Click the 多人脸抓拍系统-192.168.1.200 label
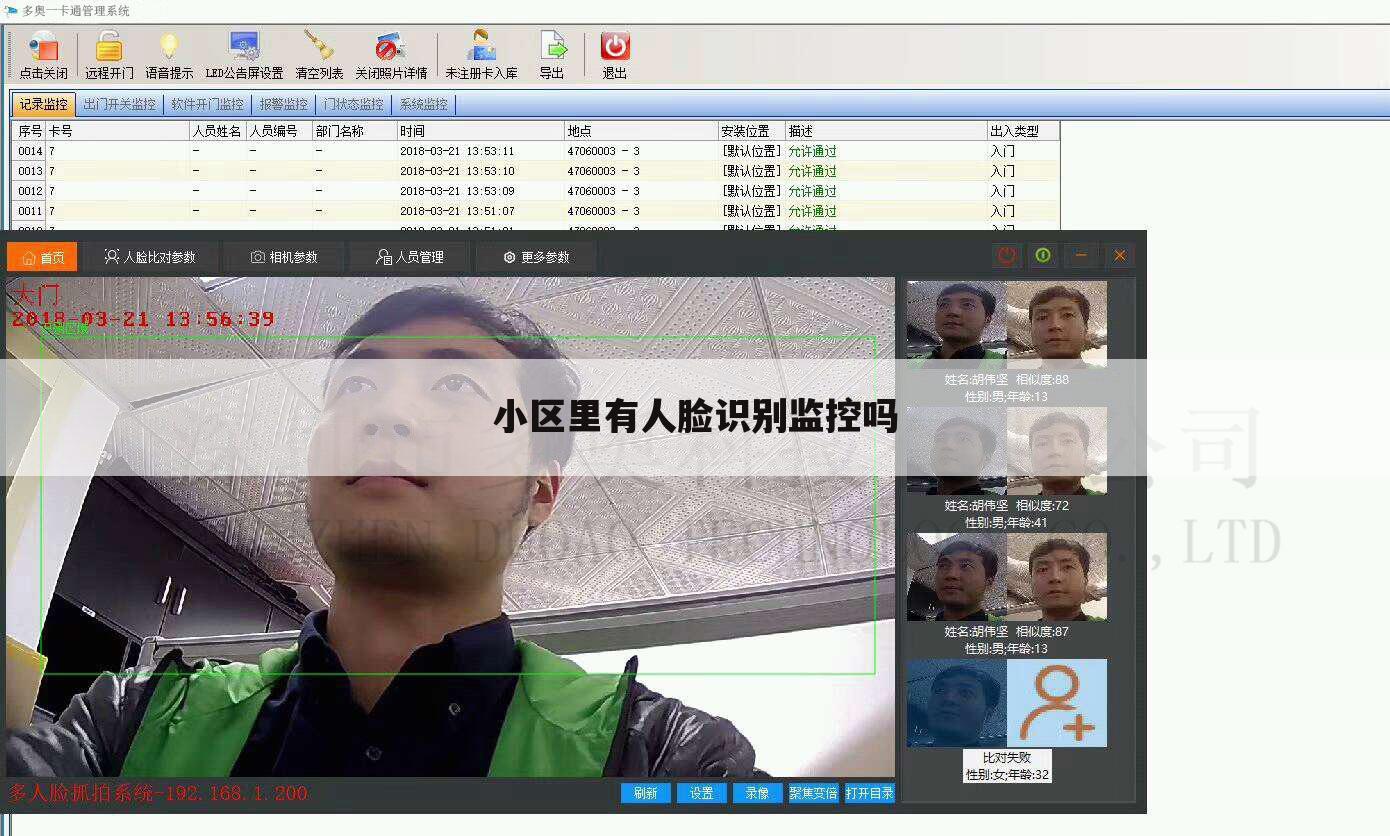Image resolution: width=1390 pixels, height=836 pixels. 158,794
